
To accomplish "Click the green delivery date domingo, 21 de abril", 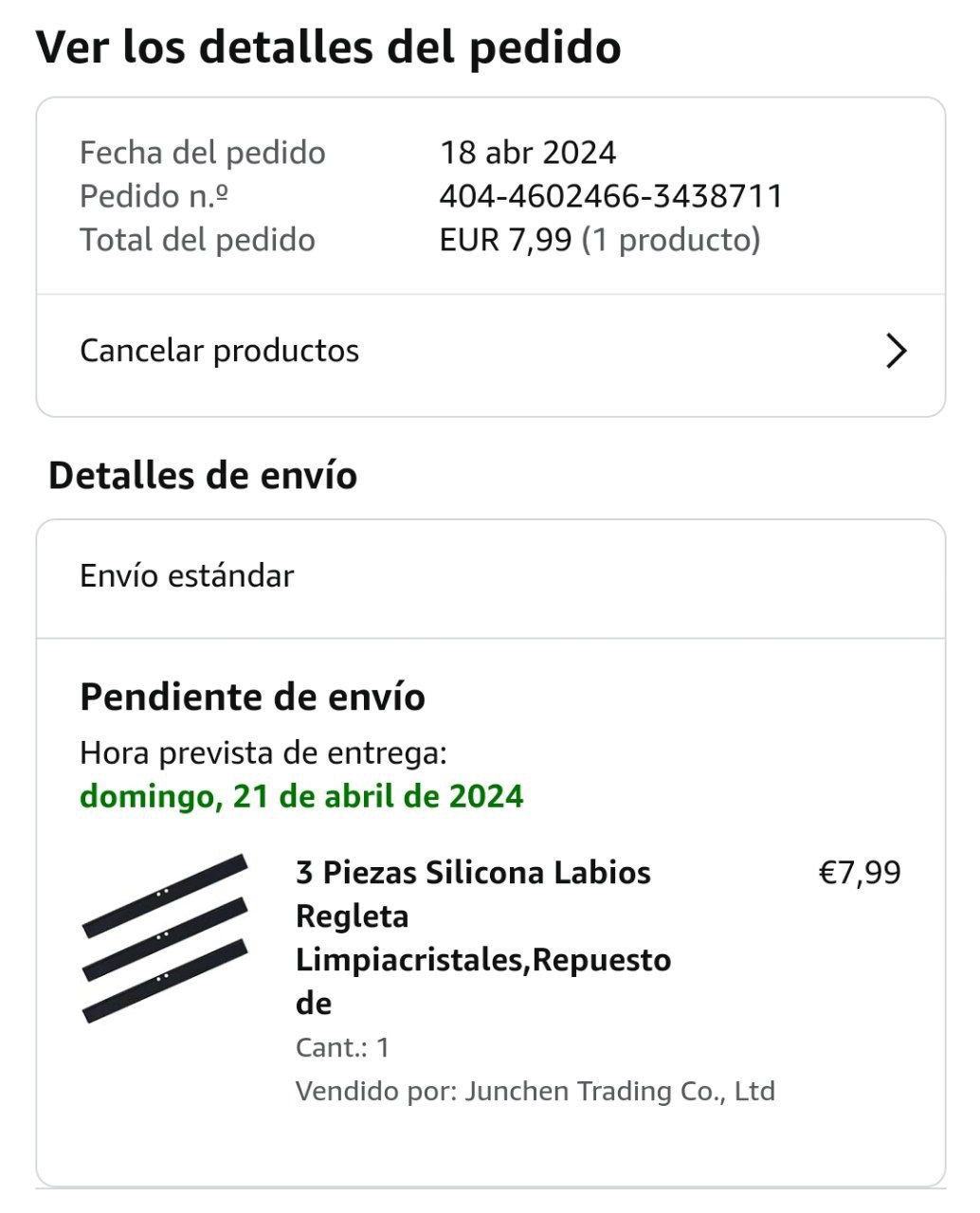I will [301, 795].
